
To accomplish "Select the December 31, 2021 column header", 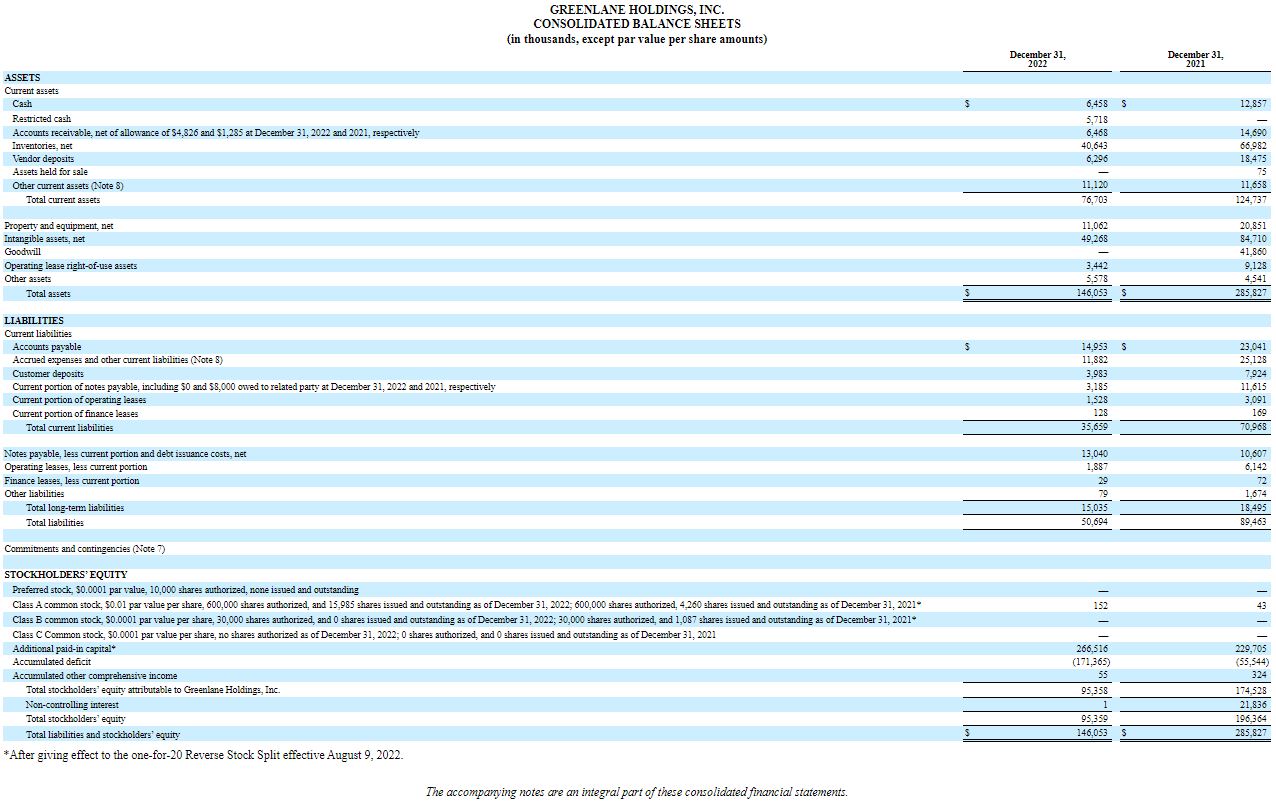I will (x=1195, y=59).
